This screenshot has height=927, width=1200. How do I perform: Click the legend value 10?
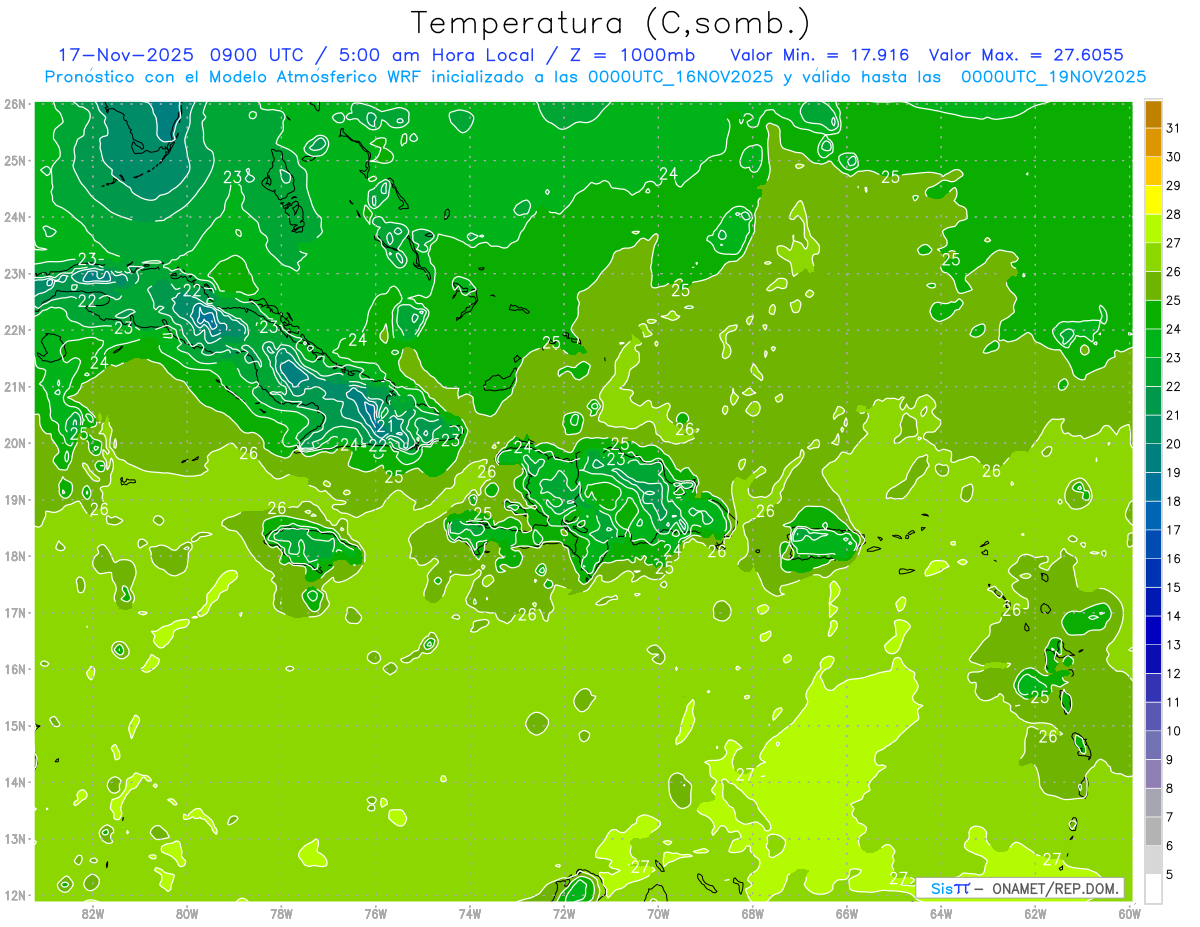[x=1174, y=731]
